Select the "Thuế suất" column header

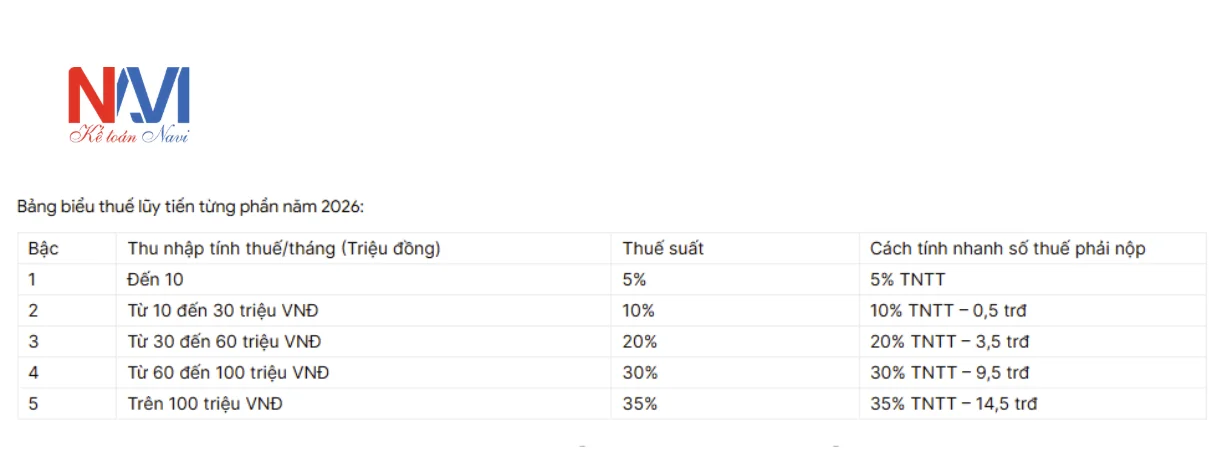tap(662, 249)
